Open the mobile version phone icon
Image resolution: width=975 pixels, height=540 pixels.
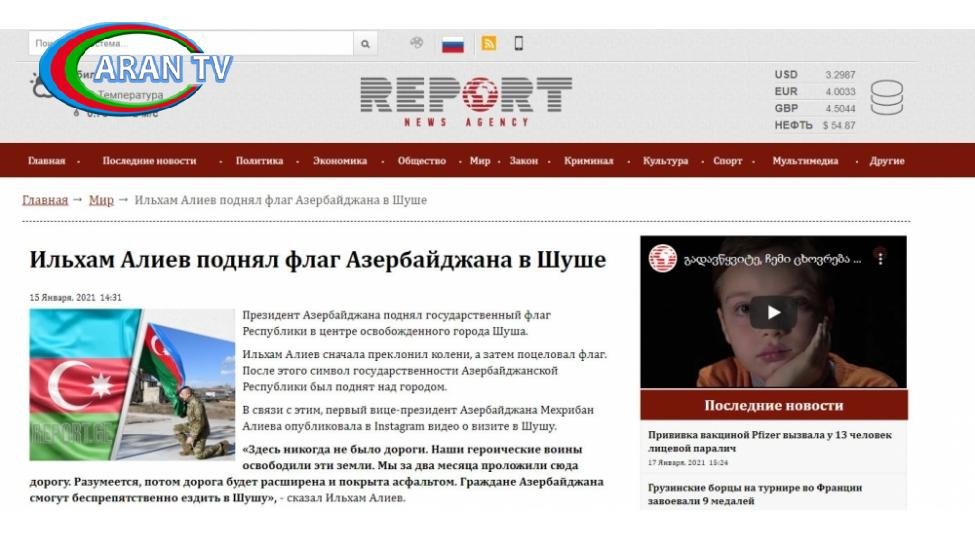pyautogui.click(x=519, y=43)
